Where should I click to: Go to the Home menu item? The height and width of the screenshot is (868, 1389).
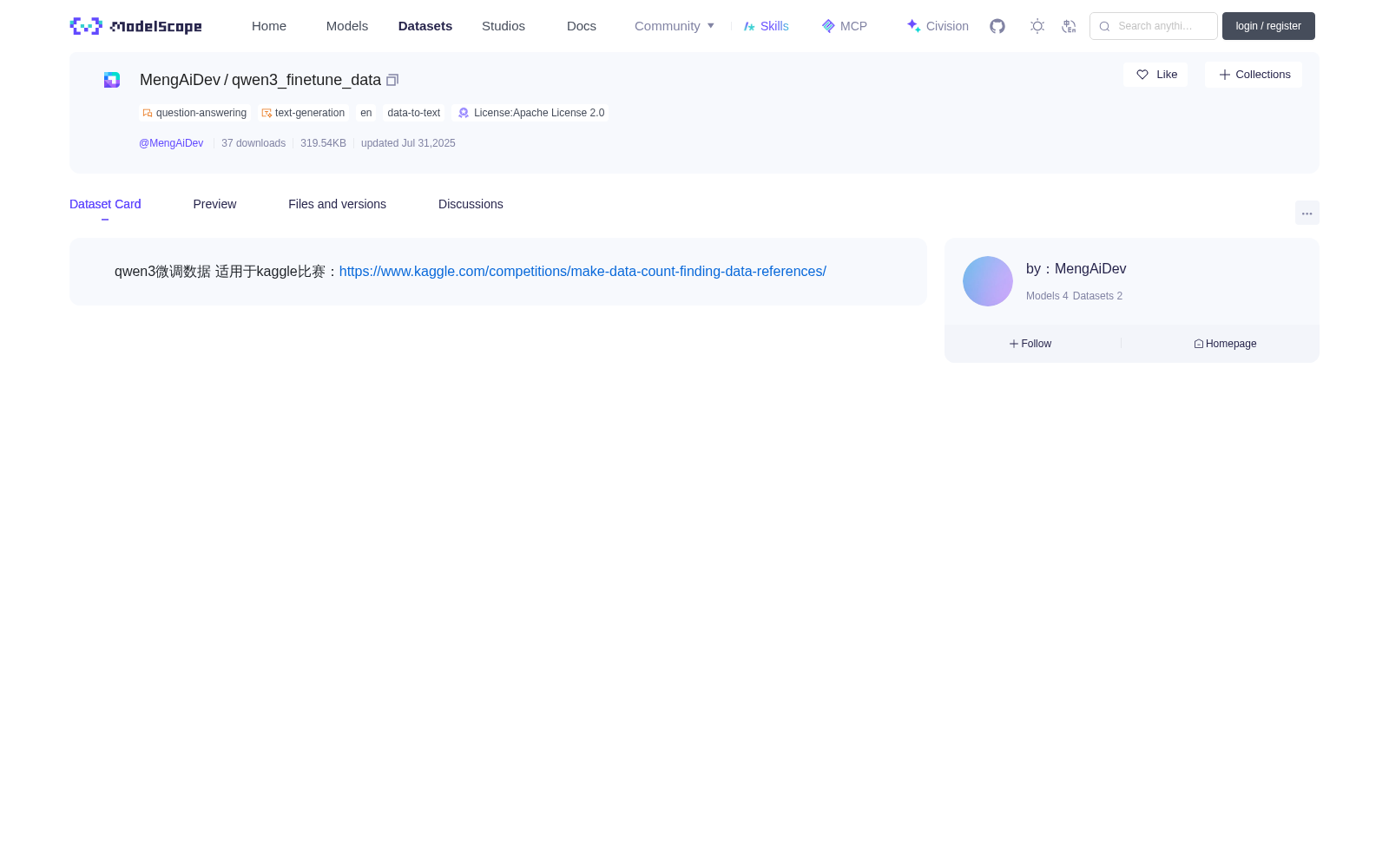pos(269,26)
